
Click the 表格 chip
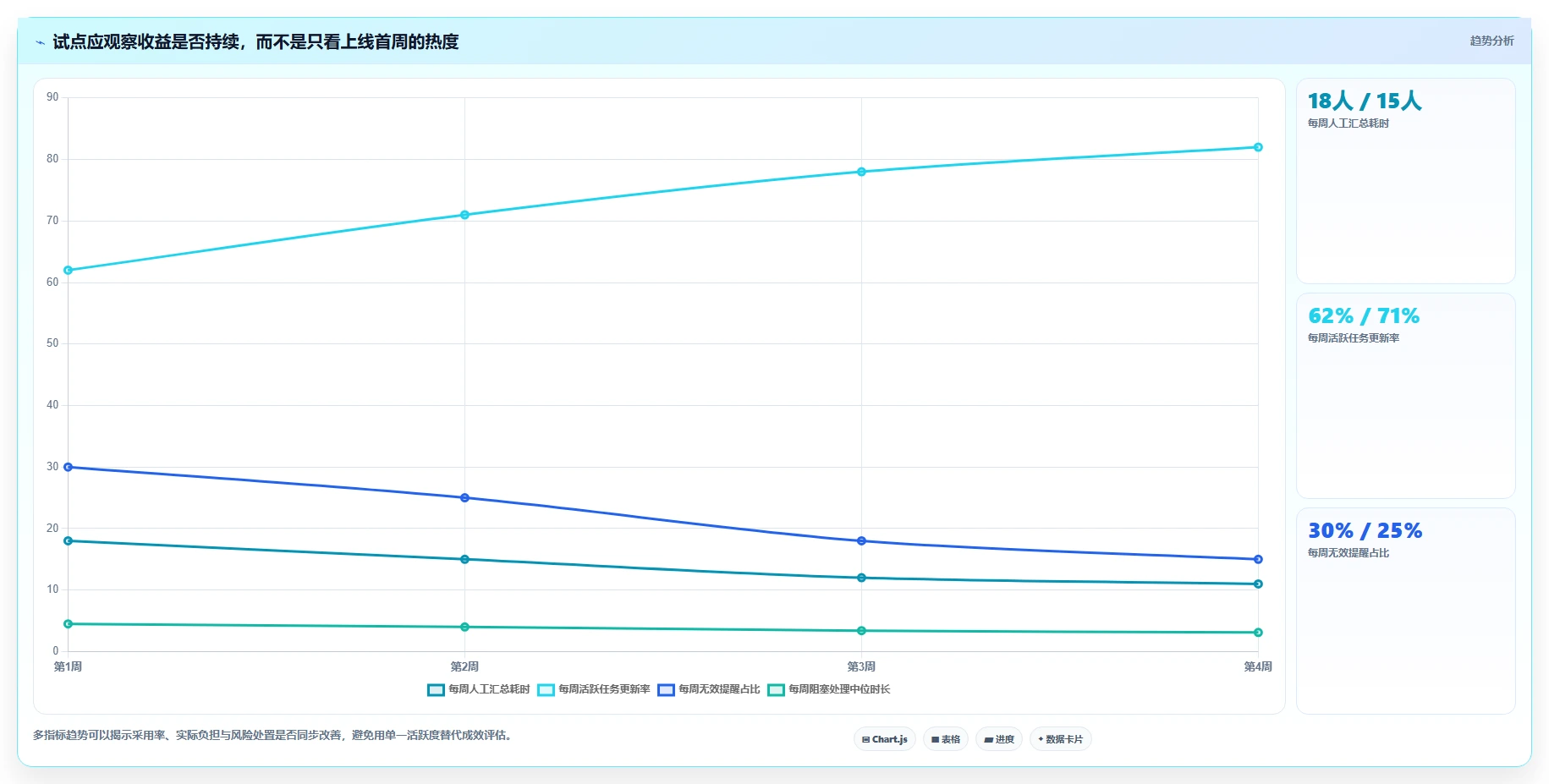click(945, 739)
